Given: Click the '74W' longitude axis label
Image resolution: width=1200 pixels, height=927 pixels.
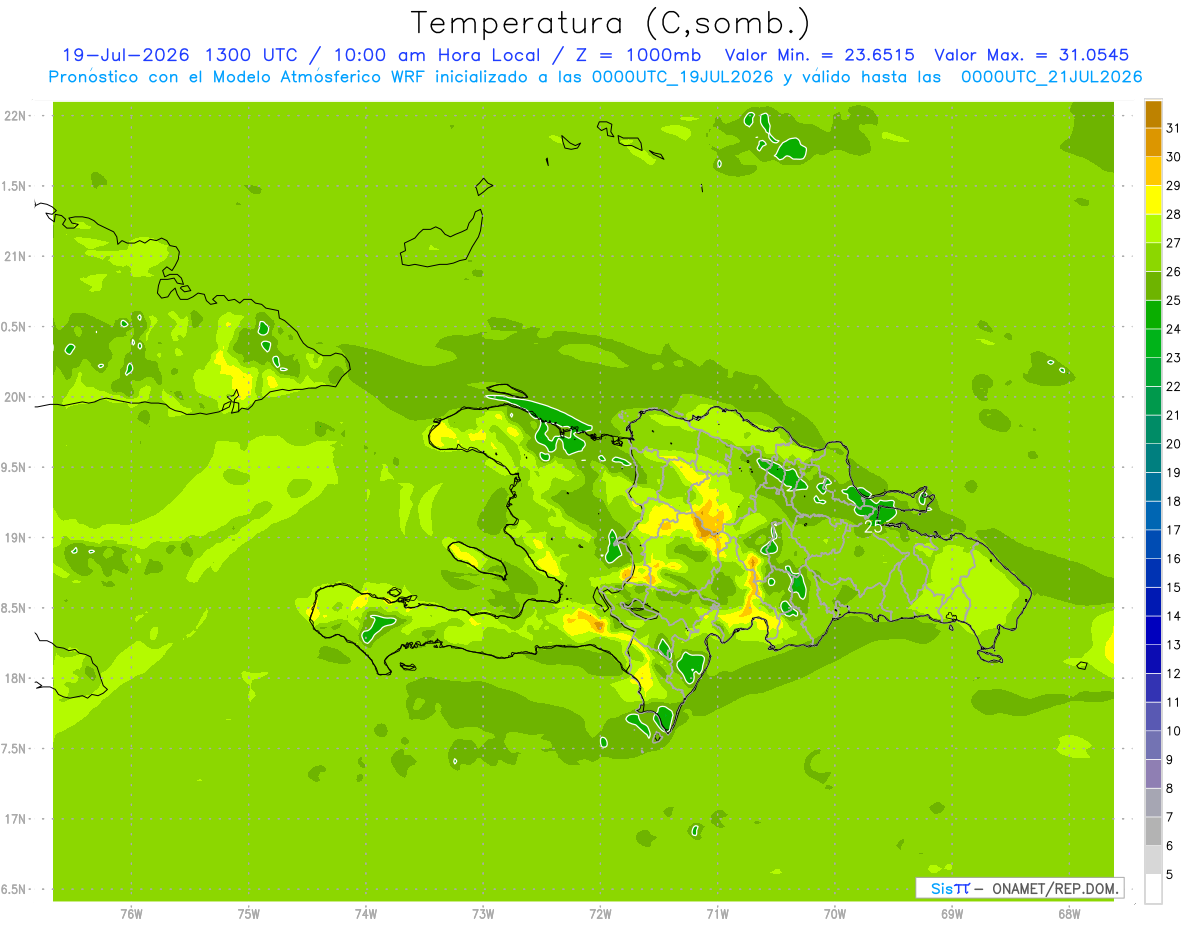Looking at the screenshot, I should click(x=365, y=914).
